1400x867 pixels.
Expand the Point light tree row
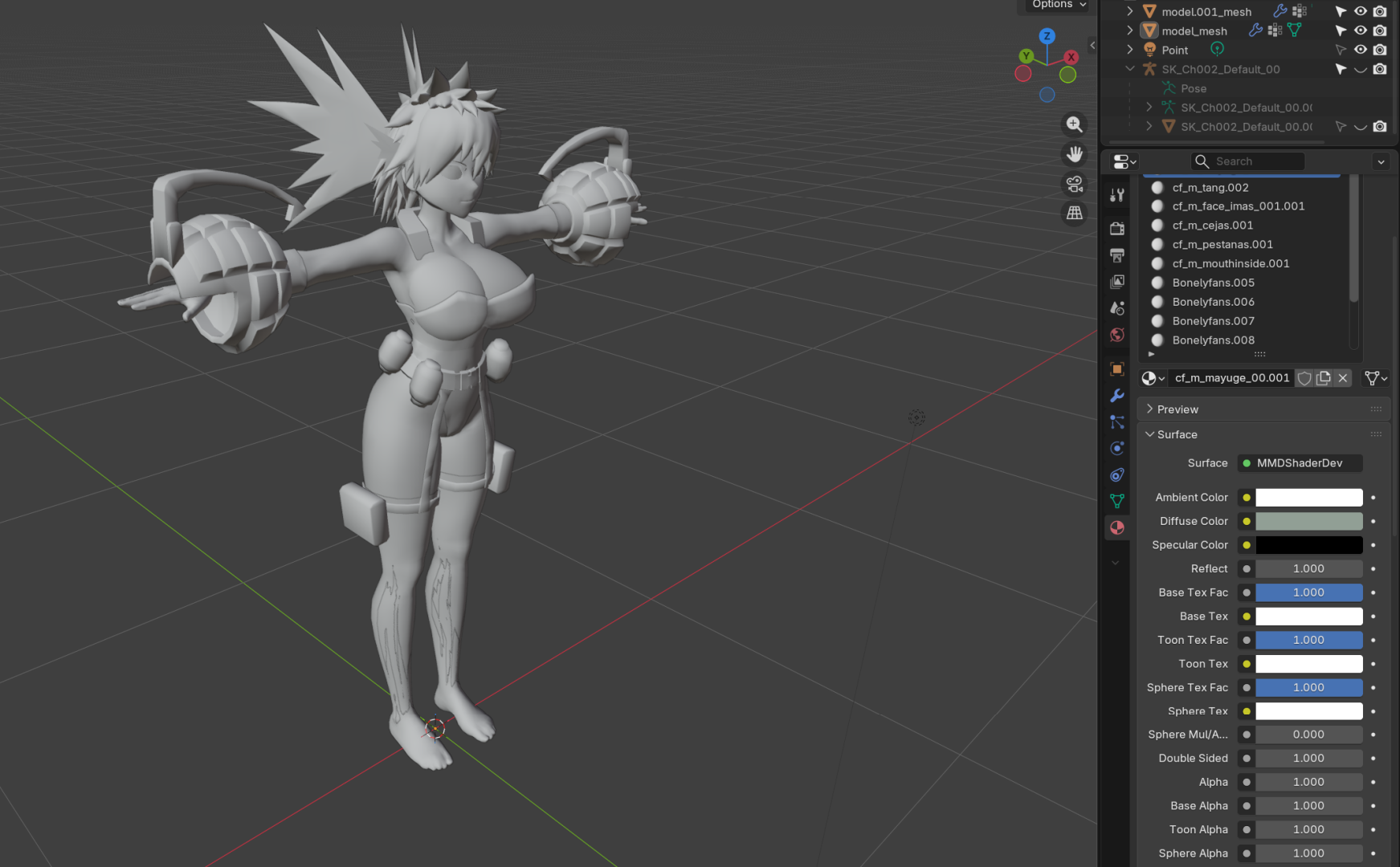point(1130,50)
